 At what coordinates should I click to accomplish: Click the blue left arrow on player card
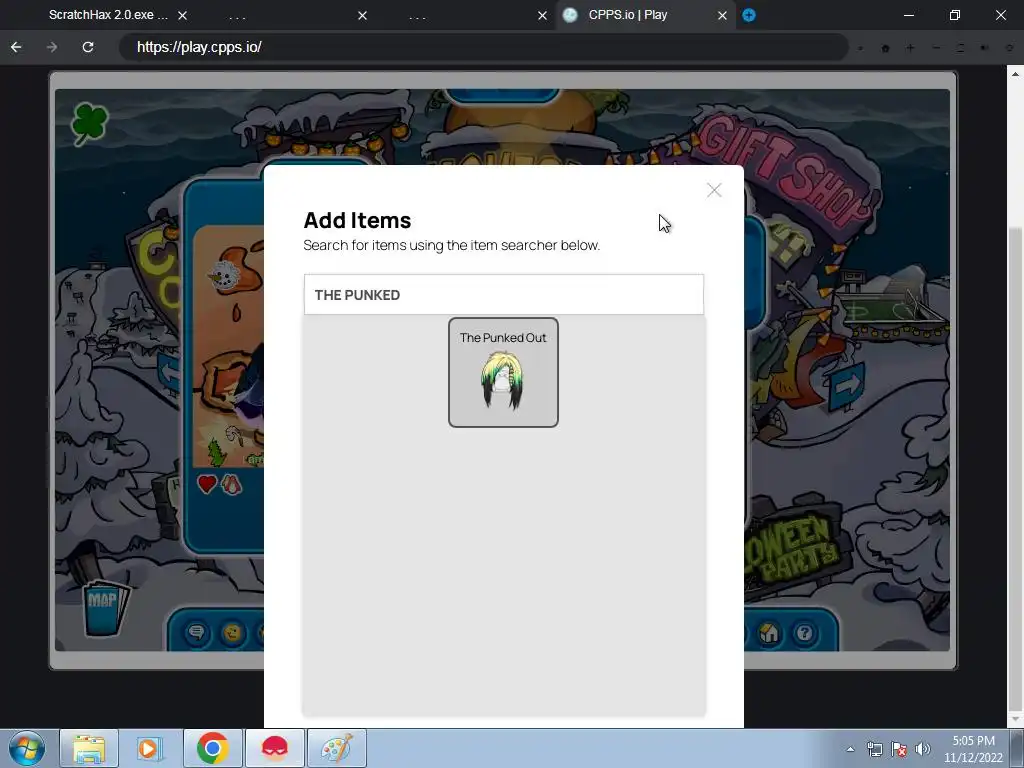pos(169,373)
